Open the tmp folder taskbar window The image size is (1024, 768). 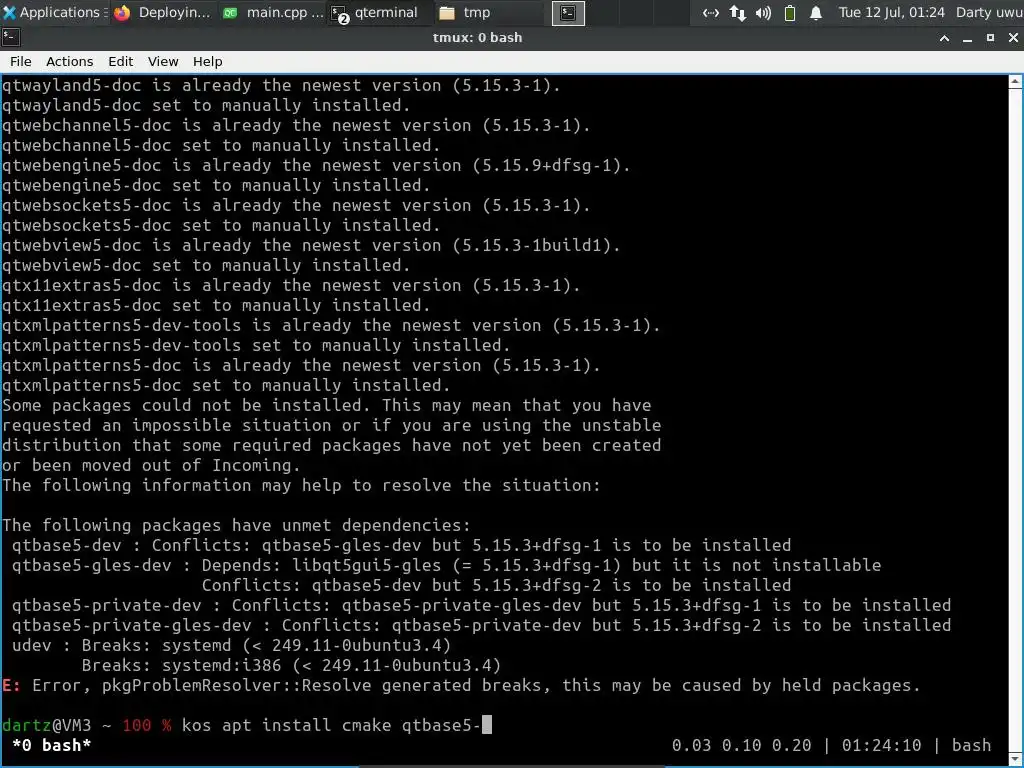coord(488,12)
